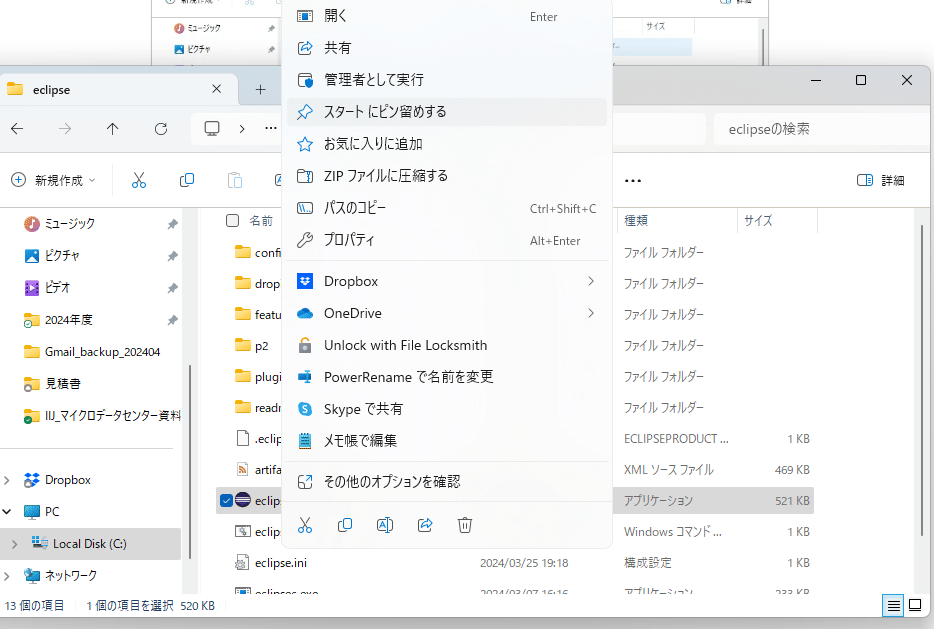The width and height of the screenshot is (934, 629).
Task: Choose スタートにピン留めする
Action: click(447, 112)
